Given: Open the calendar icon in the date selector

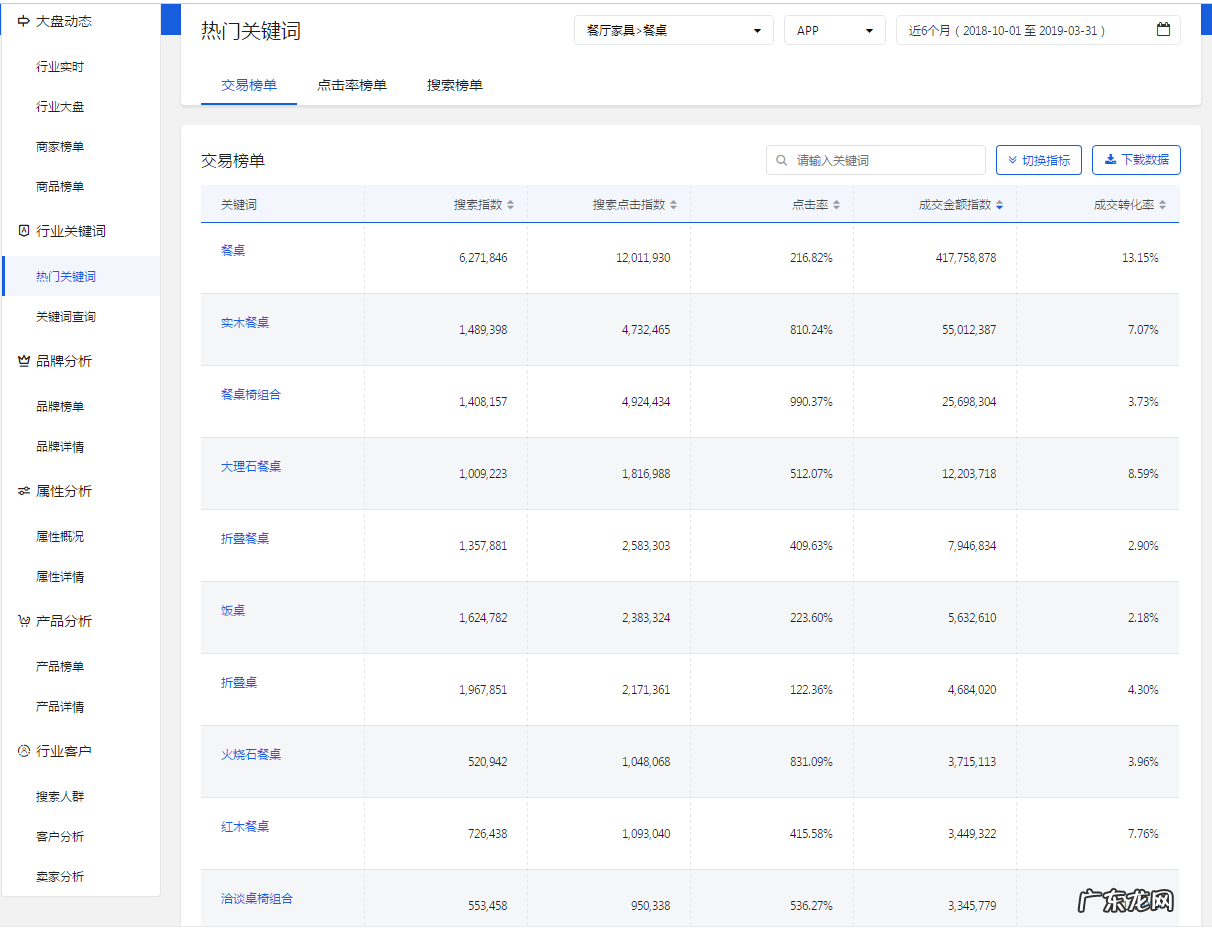Looking at the screenshot, I should (x=1163, y=29).
